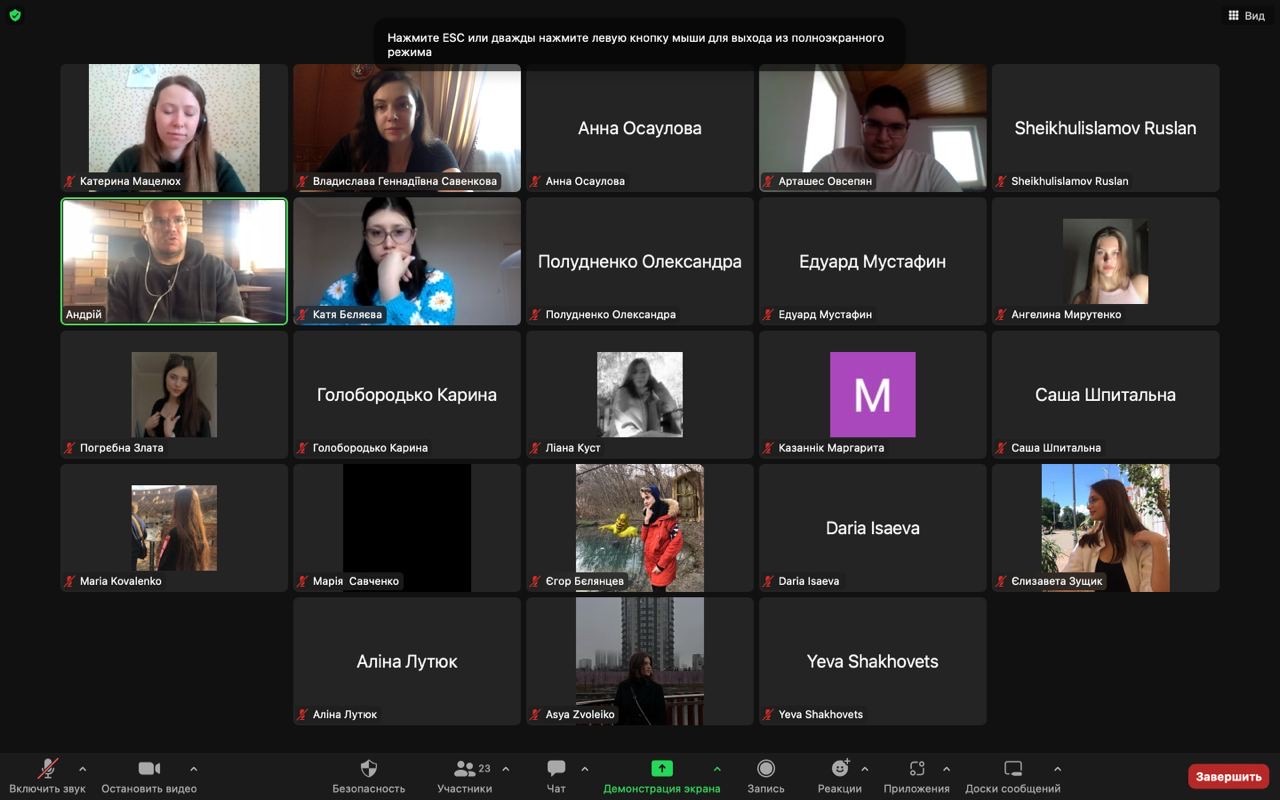Click the green encryption shield icon
Image resolution: width=1280 pixels, height=800 pixels.
pos(15,15)
